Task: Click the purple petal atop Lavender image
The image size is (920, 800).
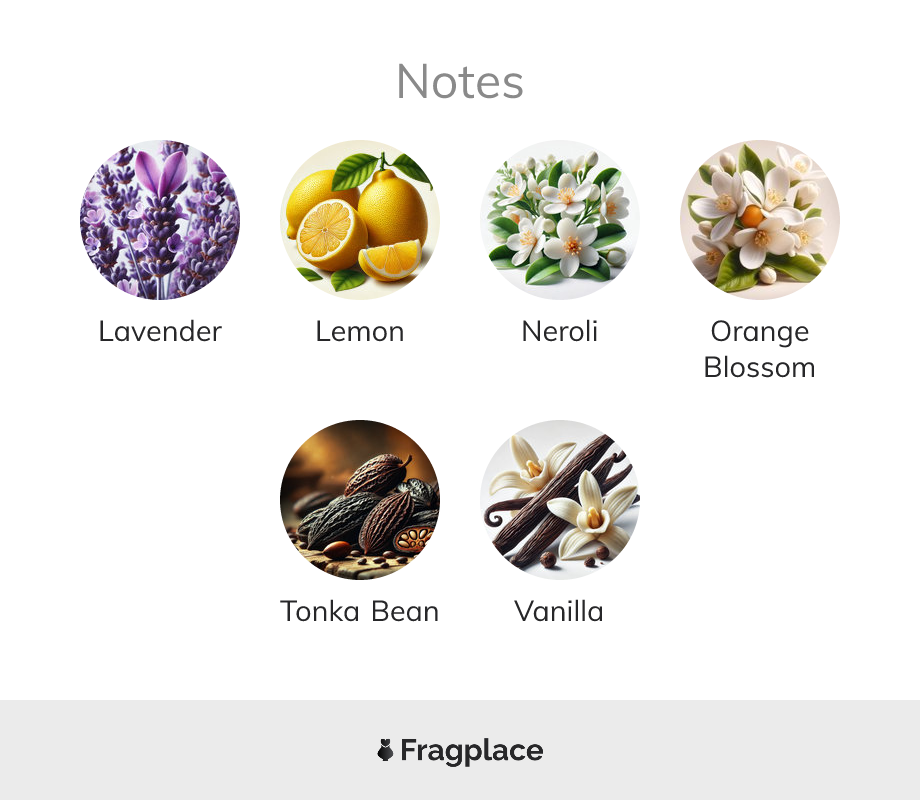Action: click(x=161, y=172)
